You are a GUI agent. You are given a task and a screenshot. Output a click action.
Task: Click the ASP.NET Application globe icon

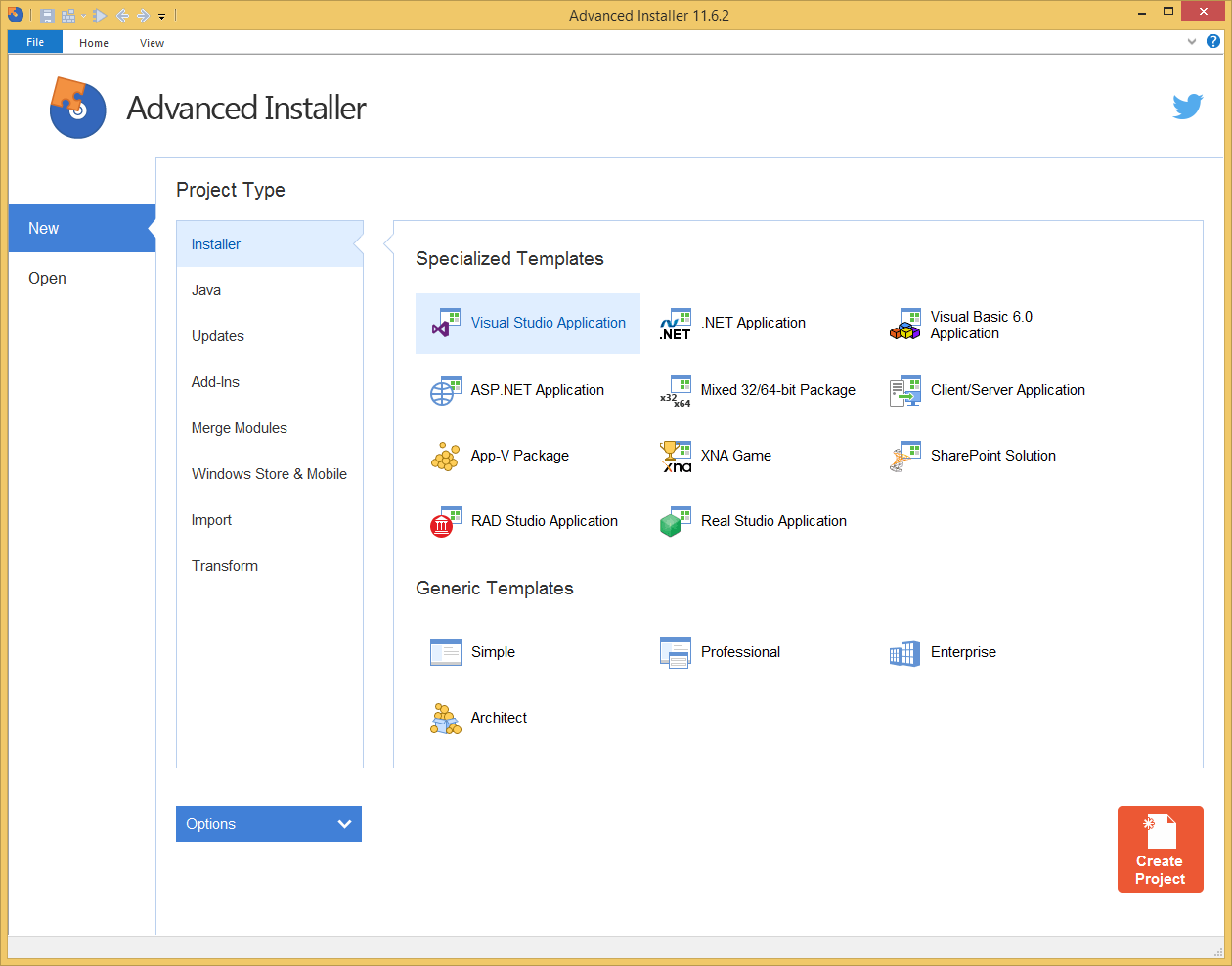pos(446,391)
